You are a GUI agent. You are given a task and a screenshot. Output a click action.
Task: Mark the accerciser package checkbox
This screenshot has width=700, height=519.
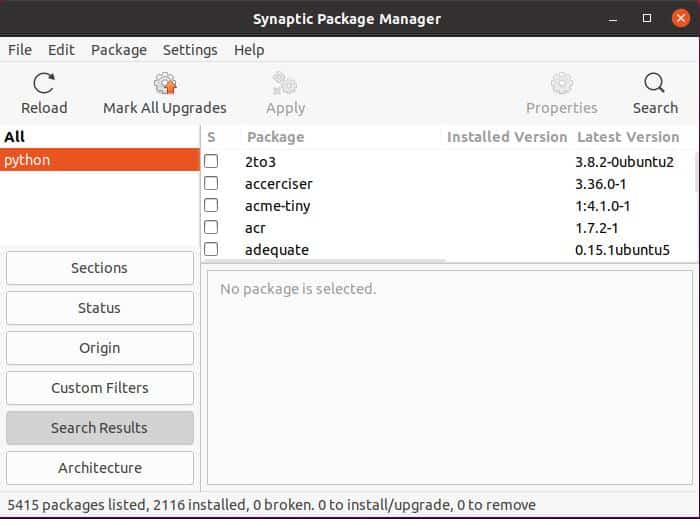[x=211, y=183]
